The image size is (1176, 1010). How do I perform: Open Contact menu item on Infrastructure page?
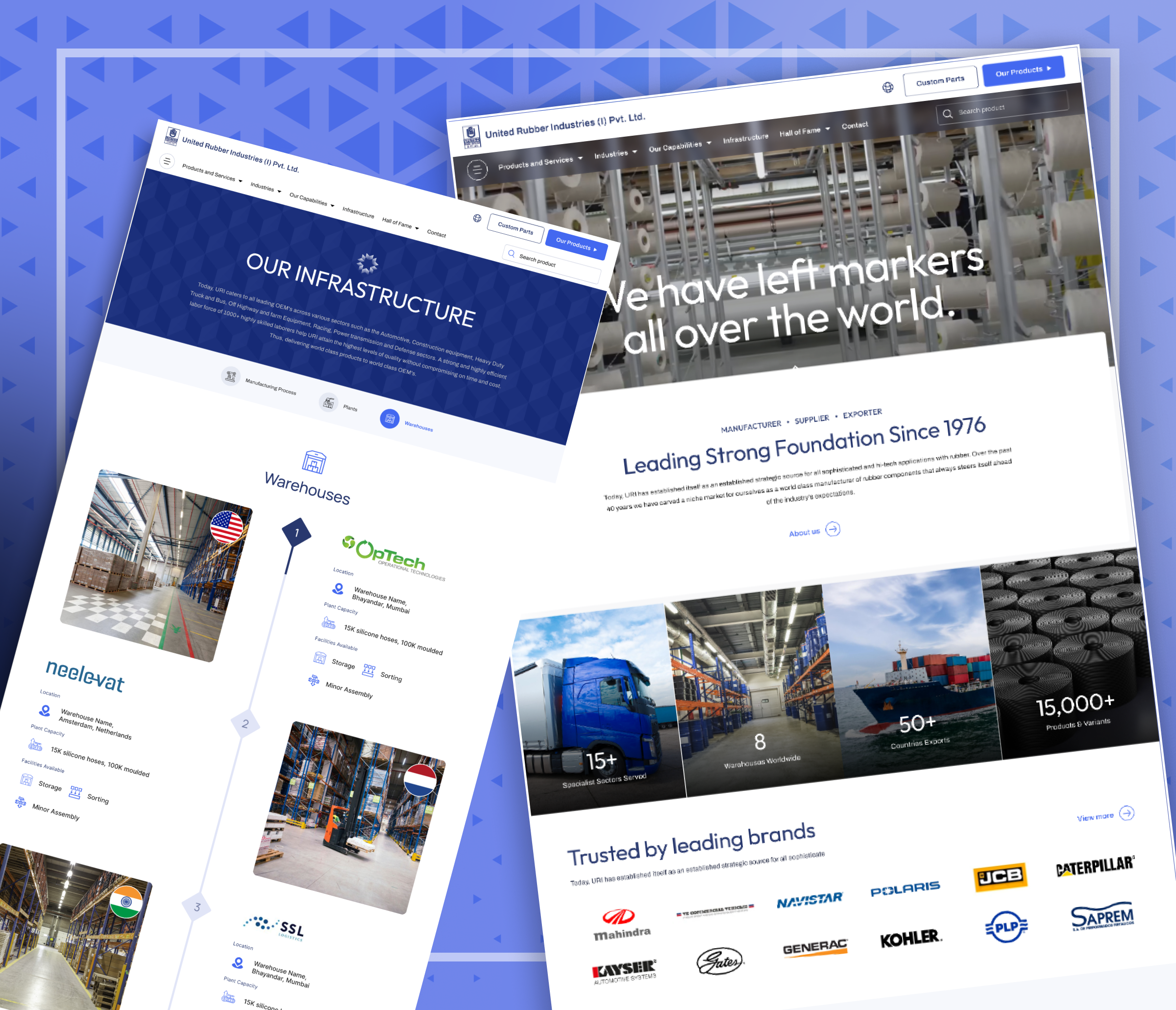(x=437, y=233)
